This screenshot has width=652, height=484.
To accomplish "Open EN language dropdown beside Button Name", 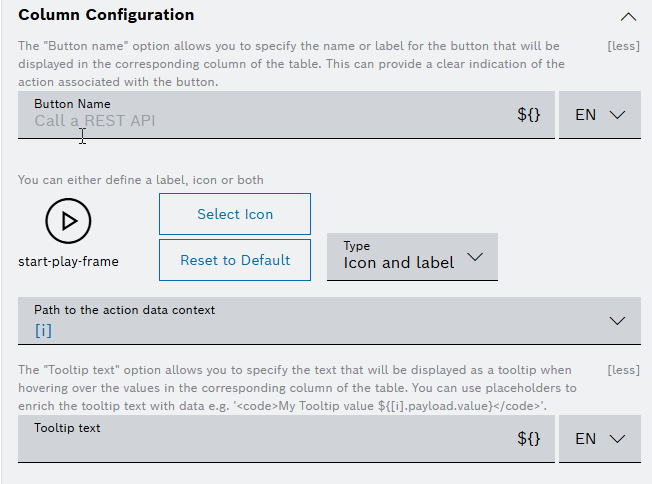I will tap(600, 115).
